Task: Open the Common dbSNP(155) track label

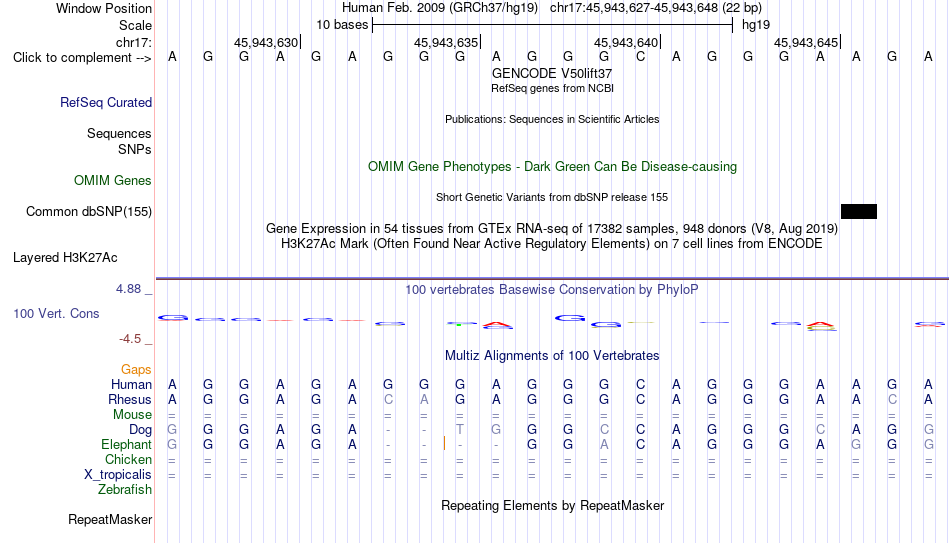Action: [x=88, y=212]
